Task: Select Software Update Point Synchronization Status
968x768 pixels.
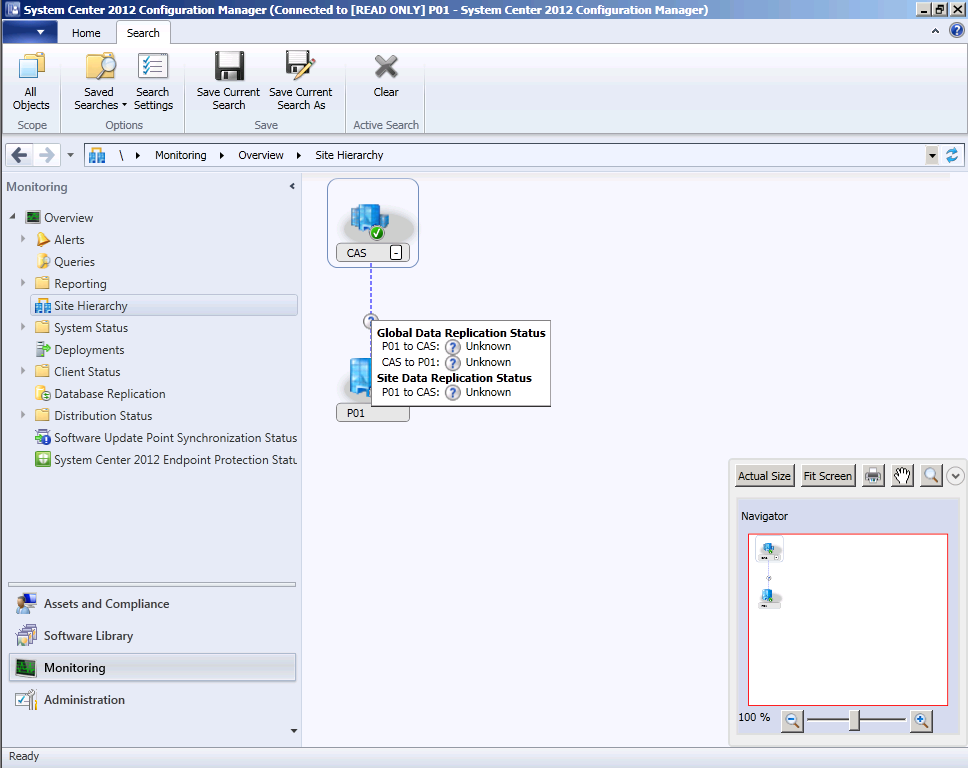Action: click(175, 438)
